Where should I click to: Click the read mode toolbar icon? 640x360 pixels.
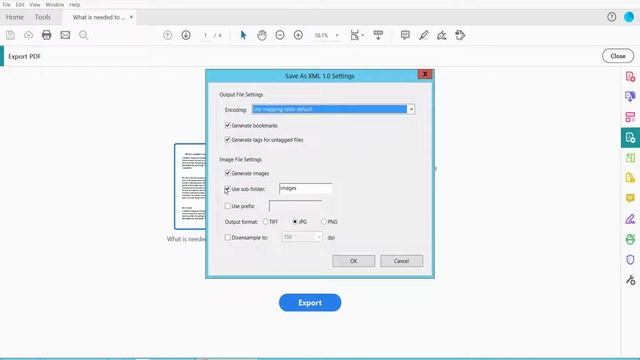pos(378,35)
